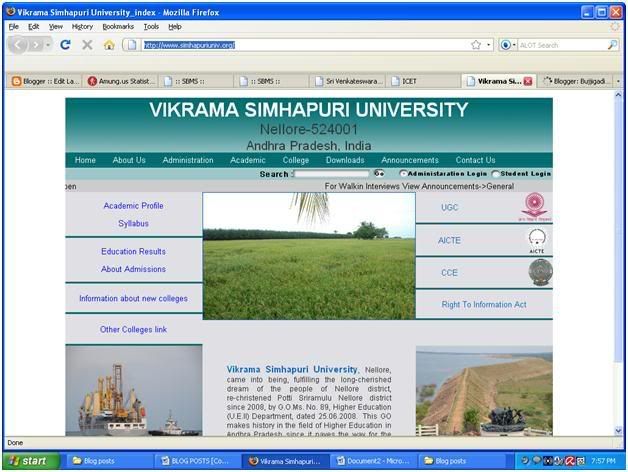Click the red antivirus tray icon
Viewport: 628px width, 472px height.
tap(570, 461)
